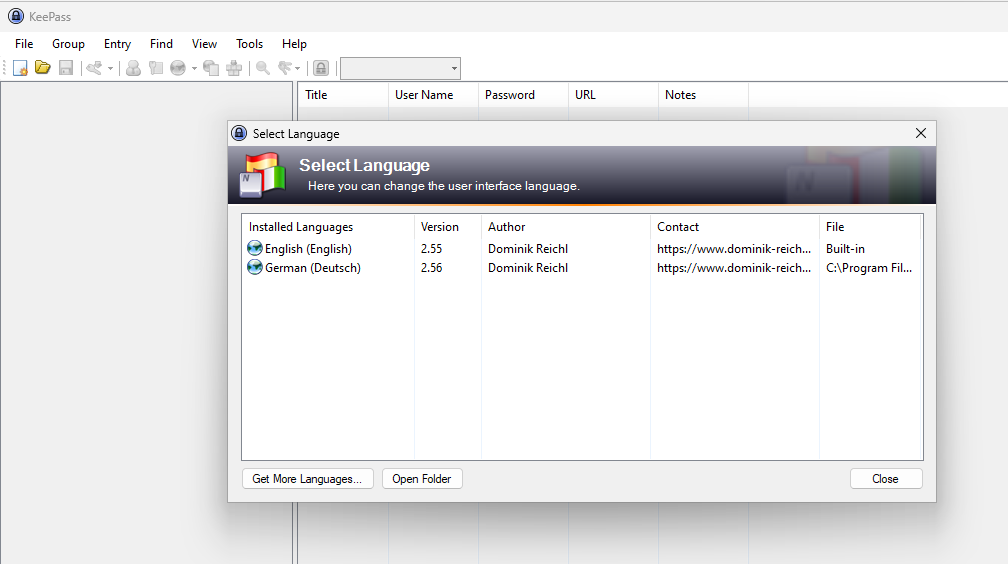Open the Add Entry dropdown arrow
Image resolution: width=1008 pixels, height=564 pixels.
[111, 68]
